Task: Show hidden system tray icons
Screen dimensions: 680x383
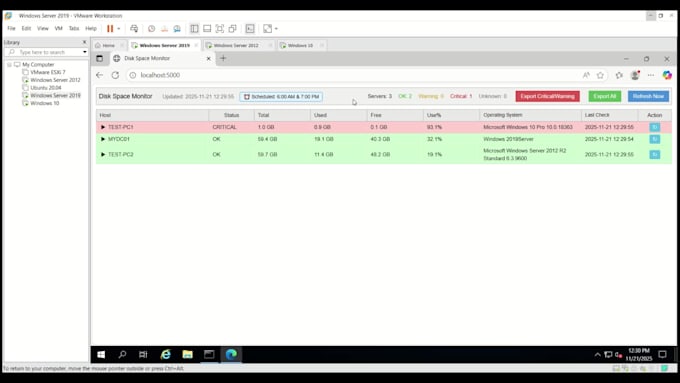Action: pos(598,354)
